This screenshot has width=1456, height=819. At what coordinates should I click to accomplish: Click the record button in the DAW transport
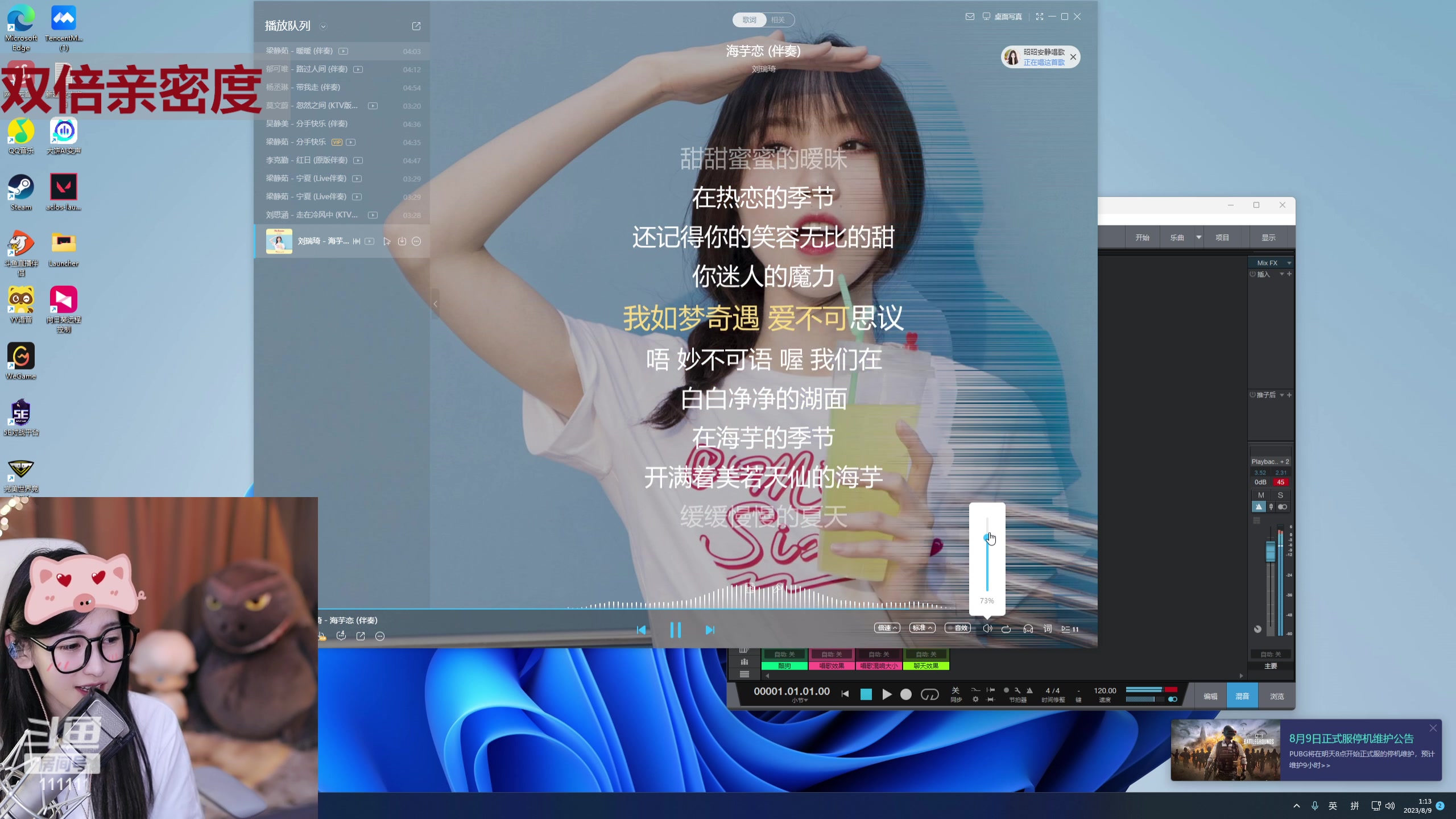tap(905, 694)
